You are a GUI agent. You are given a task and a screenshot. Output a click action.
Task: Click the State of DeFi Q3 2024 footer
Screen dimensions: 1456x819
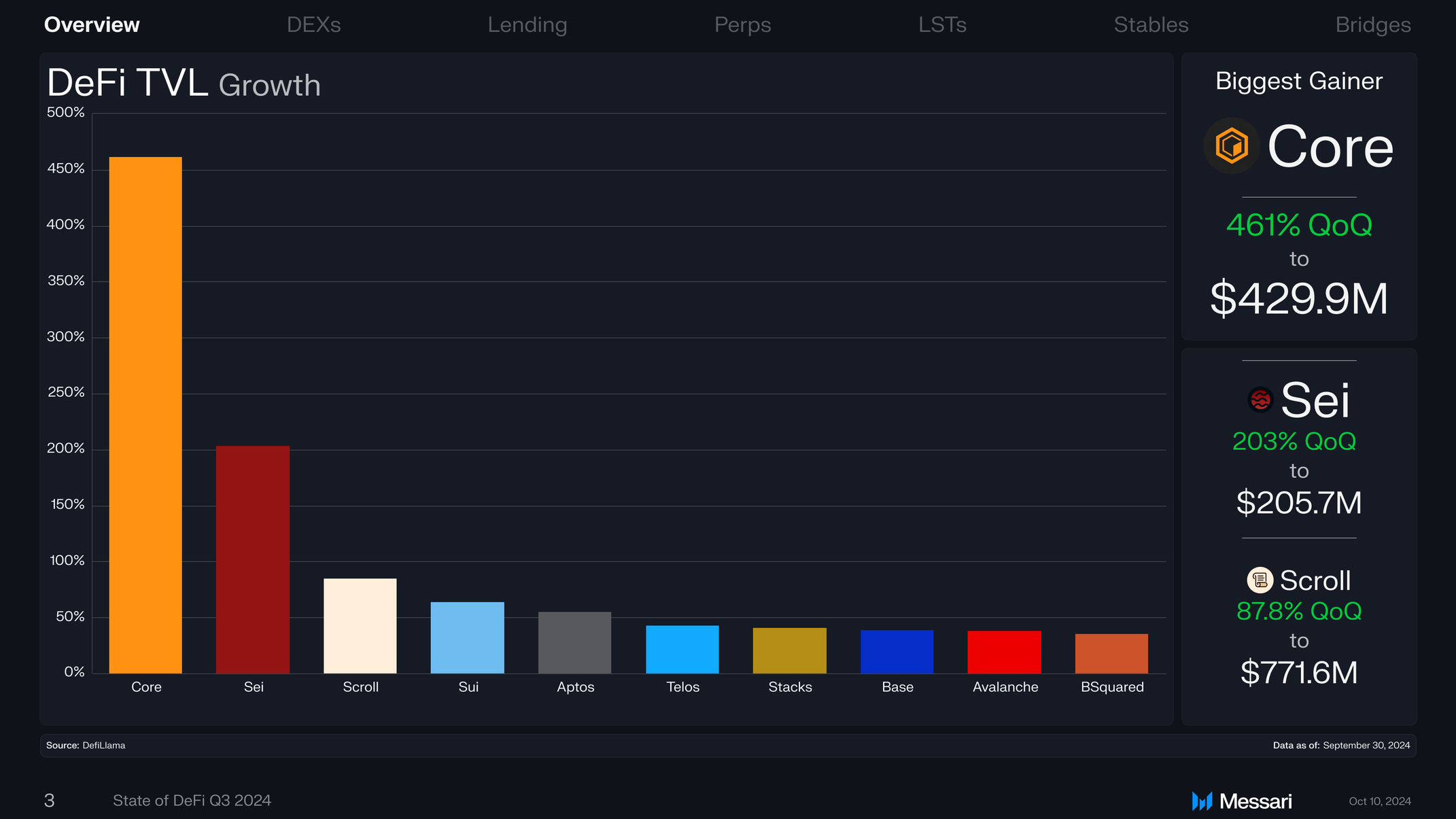pyautogui.click(x=192, y=801)
